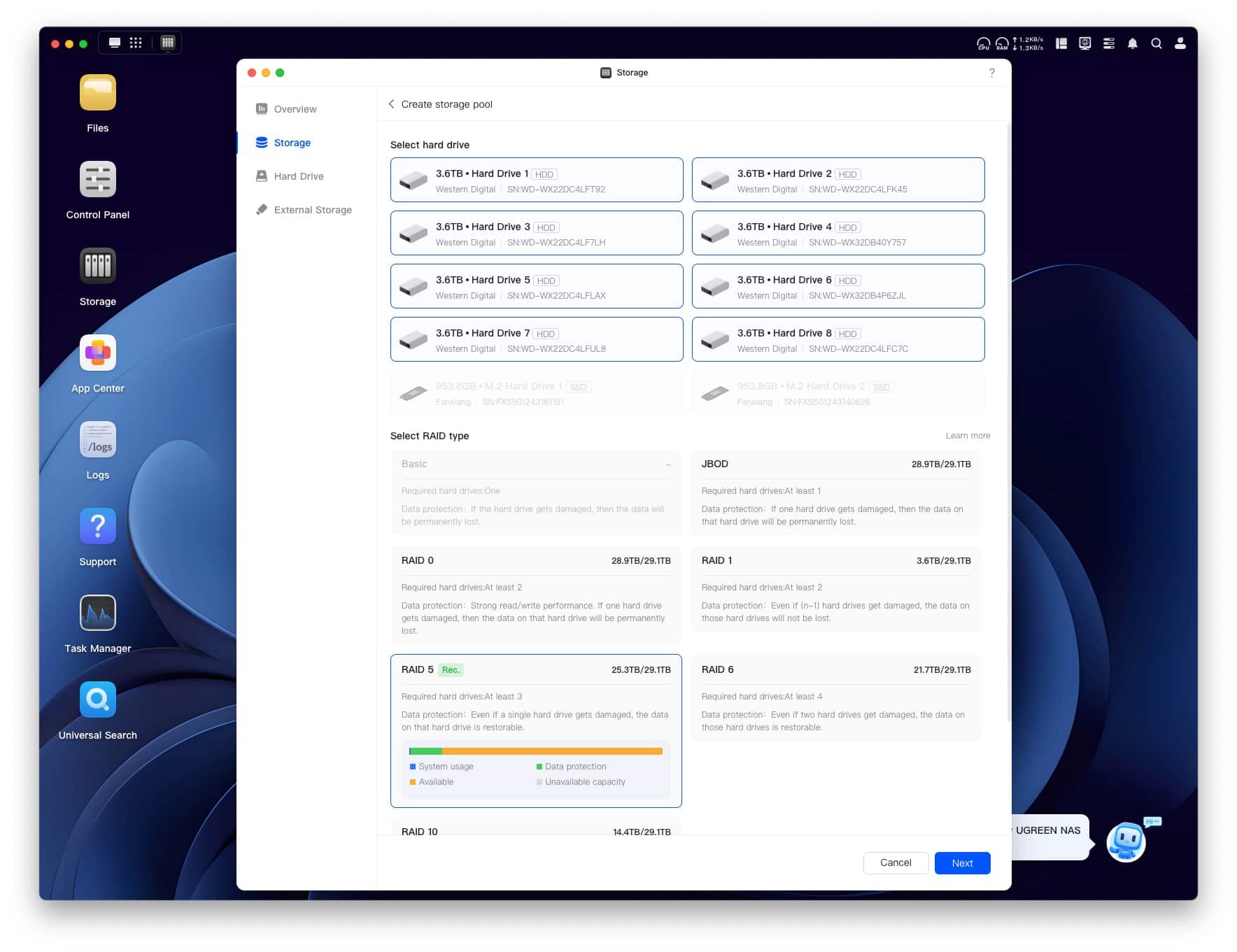Click Next to continue
Viewport: 1237px width, 952px height.
point(962,863)
